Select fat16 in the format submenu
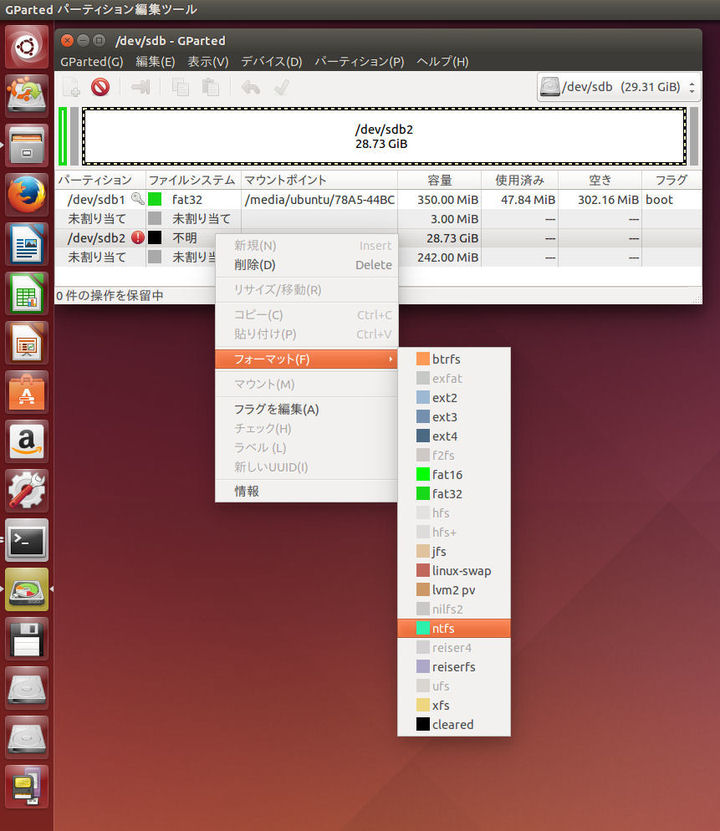Image resolution: width=720 pixels, height=831 pixels. (x=454, y=474)
